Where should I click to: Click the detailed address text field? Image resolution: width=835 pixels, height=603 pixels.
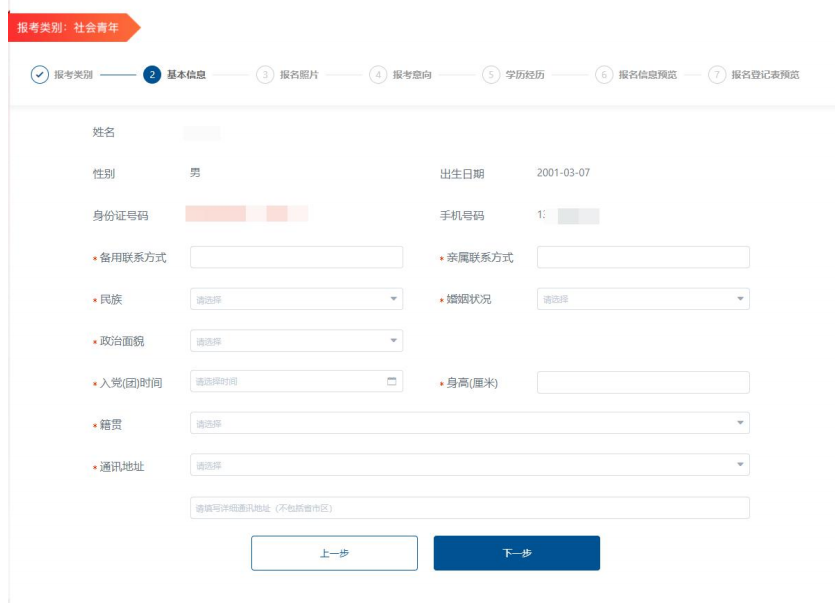(x=469, y=508)
